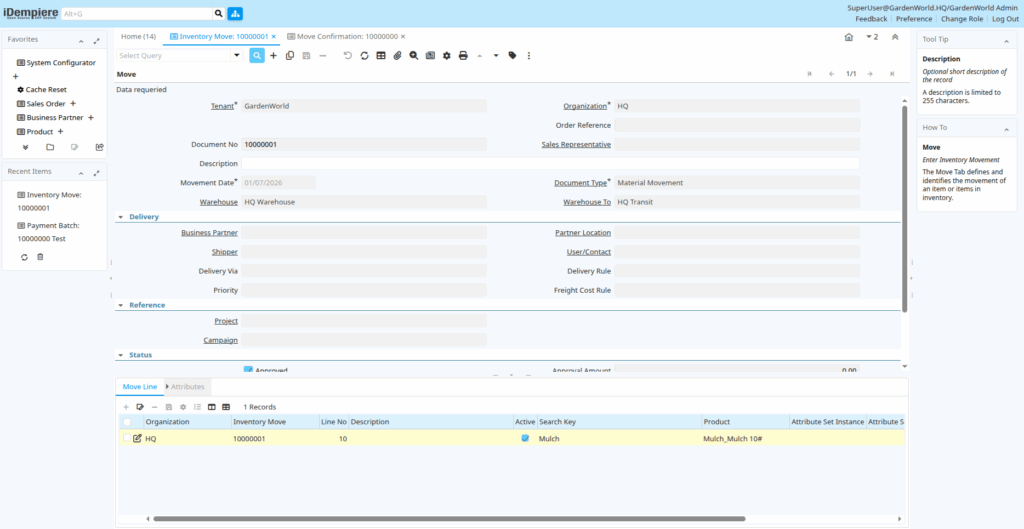Add new Business Partner via its plus
The width and height of the screenshot is (1024, 529).
91,118
